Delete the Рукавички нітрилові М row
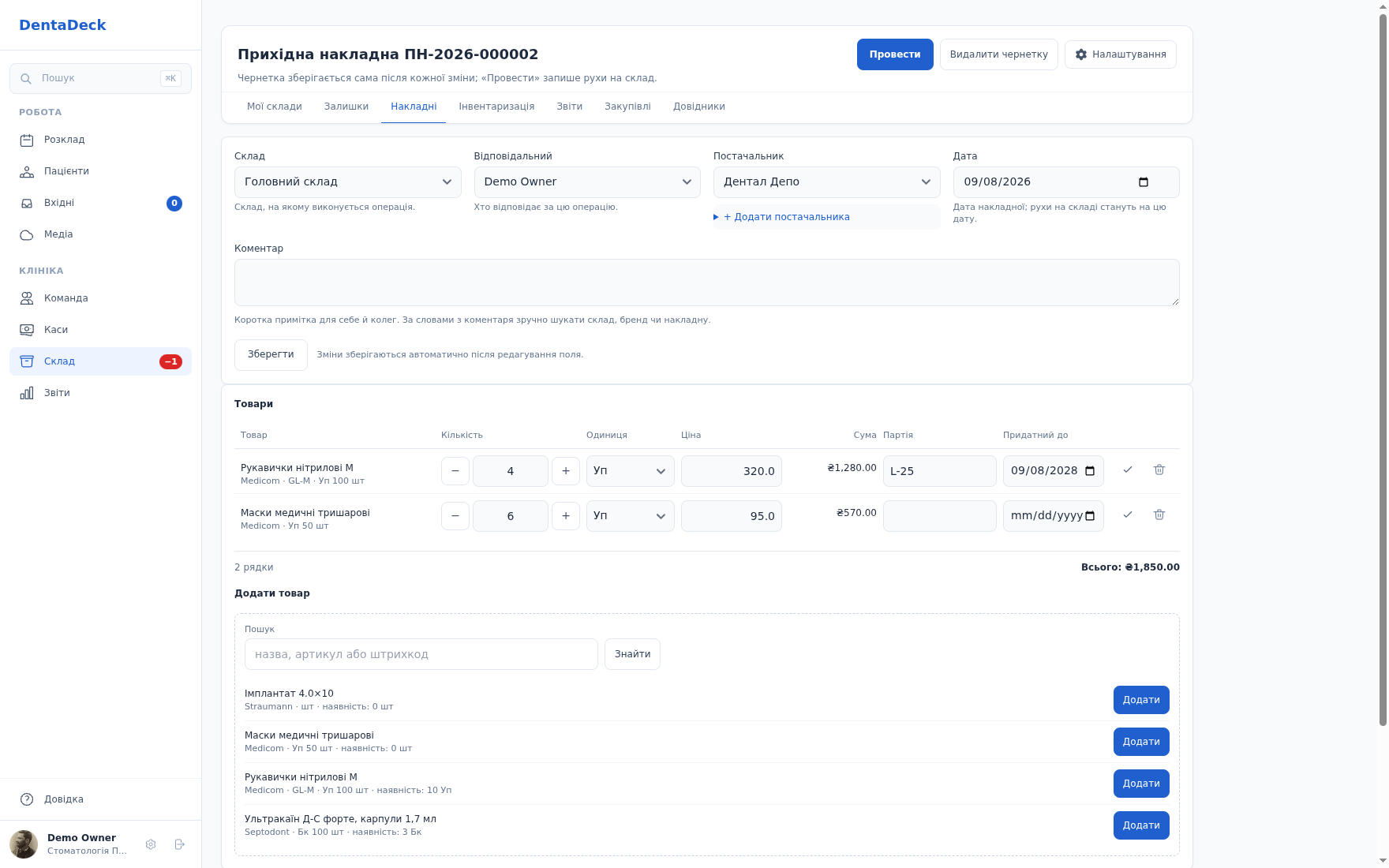The width and height of the screenshot is (1389, 868). [1159, 470]
